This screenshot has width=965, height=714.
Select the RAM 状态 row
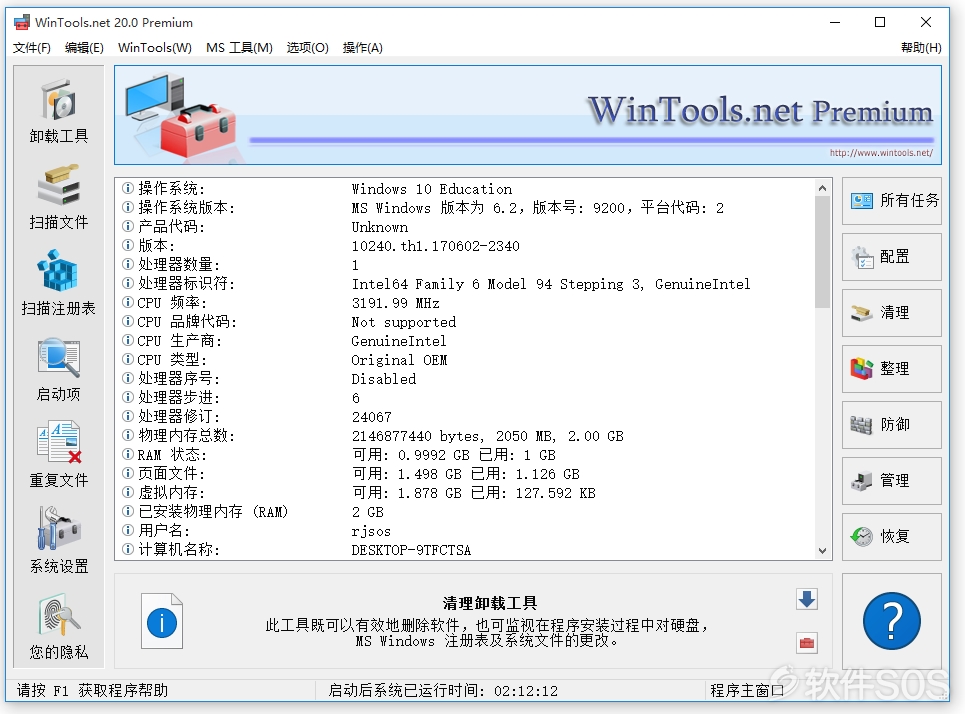[x=465, y=454]
